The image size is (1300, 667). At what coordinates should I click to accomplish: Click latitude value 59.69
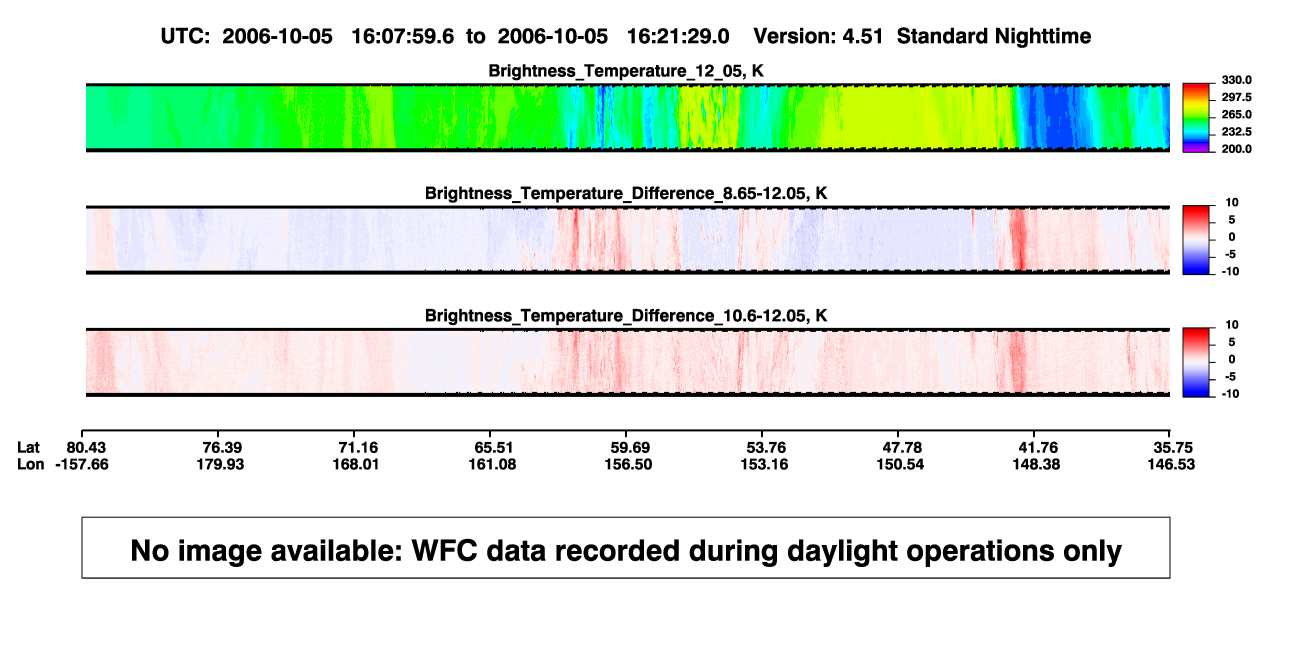coord(628,446)
